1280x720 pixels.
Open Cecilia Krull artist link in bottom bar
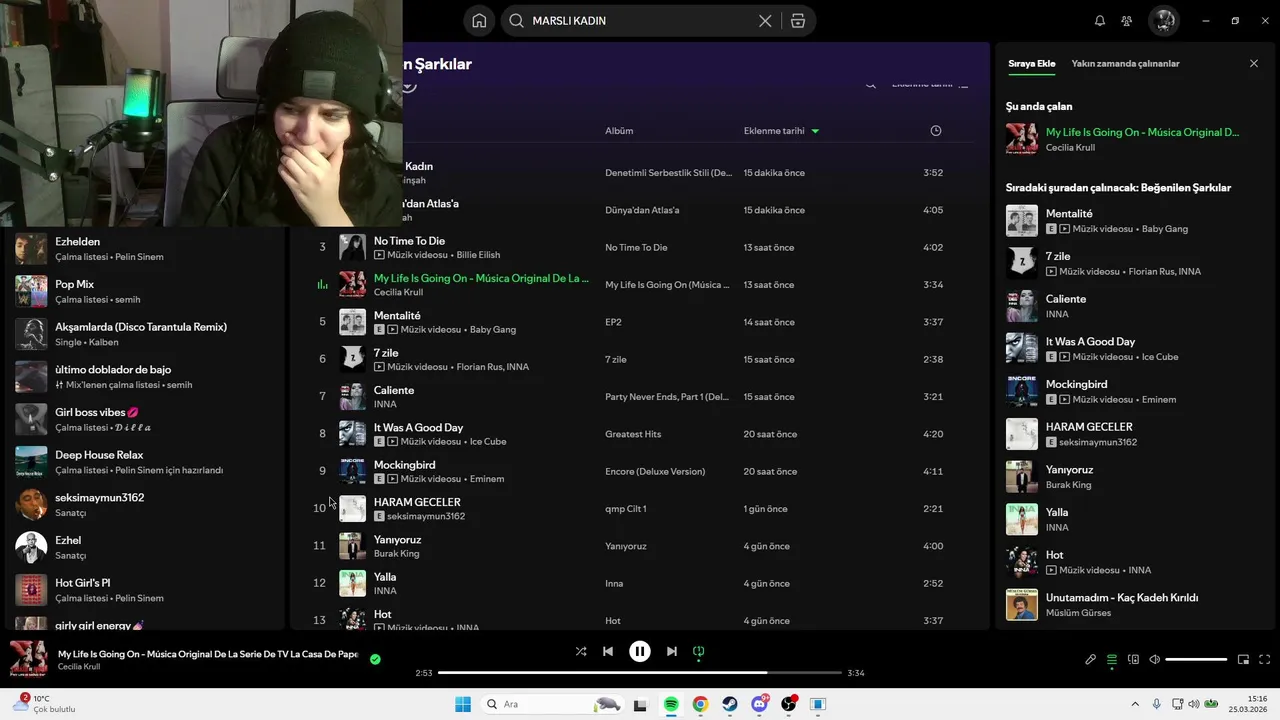[x=79, y=667]
